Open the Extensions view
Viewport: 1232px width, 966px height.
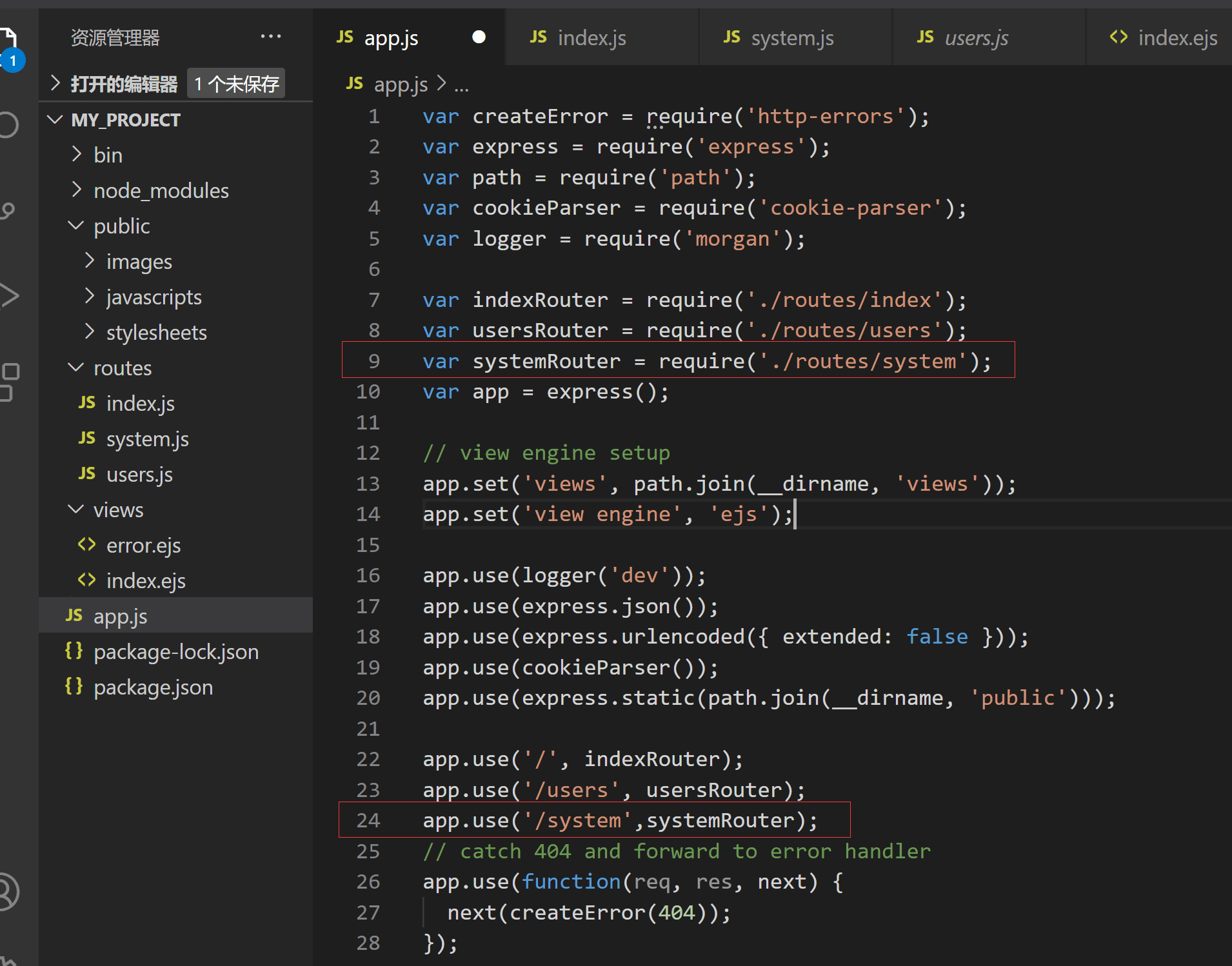tap(9, 380)
